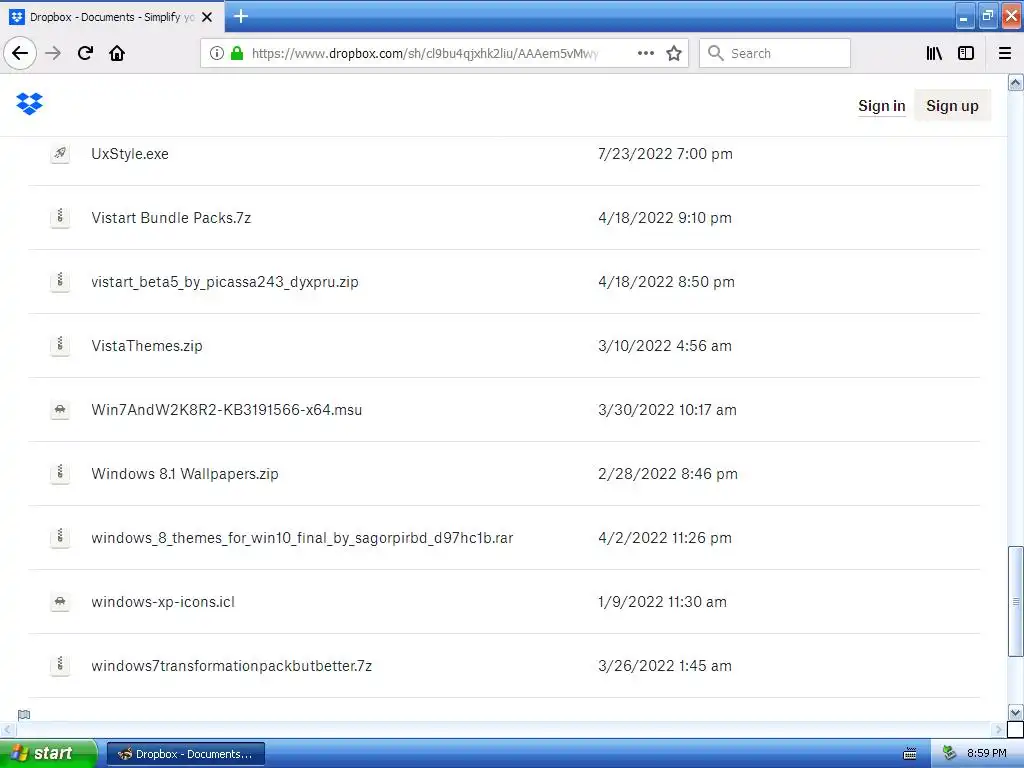Image resolution: width=1024 pixels, height=768 pixels.
Task: Click archive icon beside VistaThemes.zip
Action: 60,345
